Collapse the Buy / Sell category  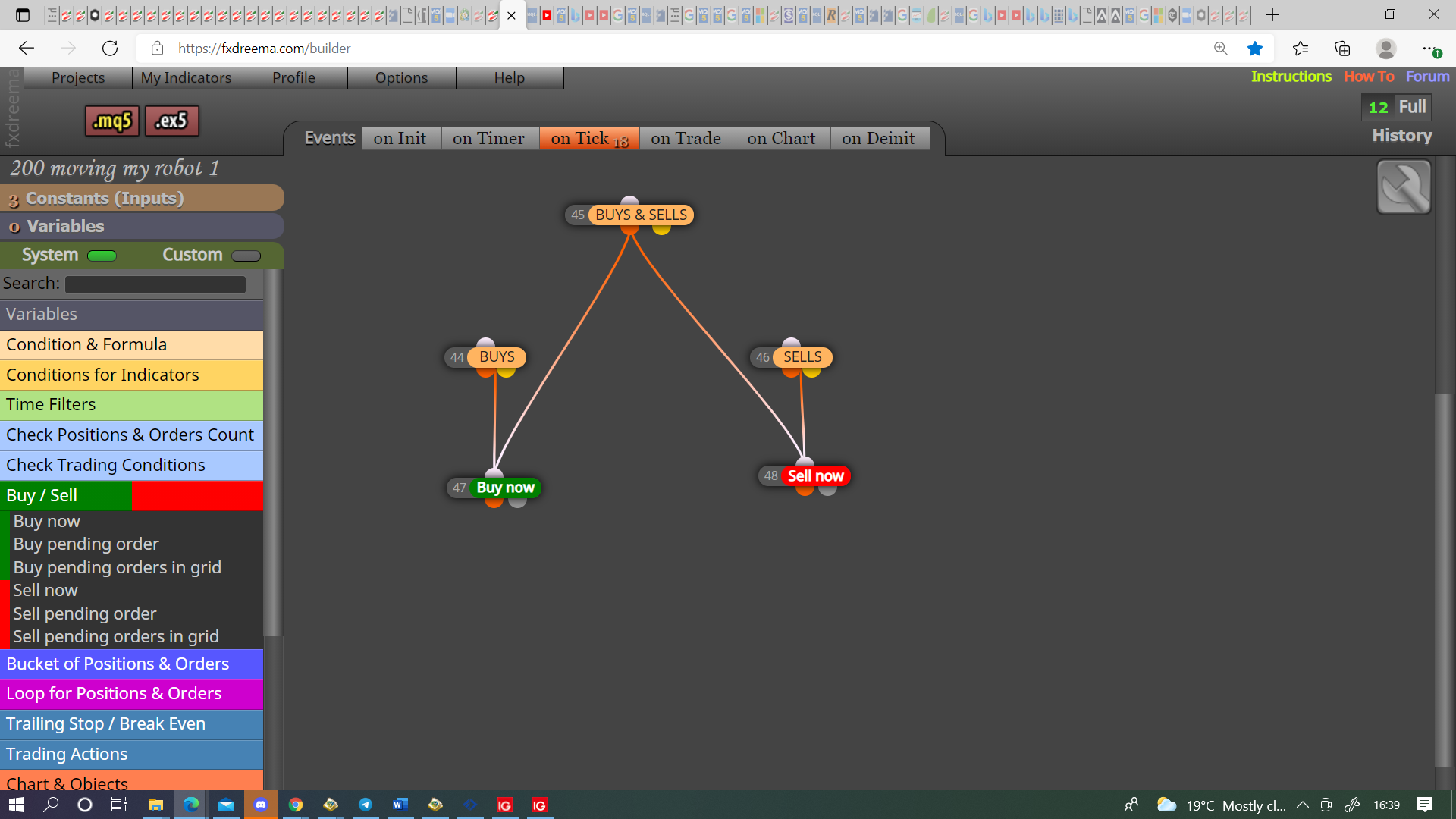131,495
